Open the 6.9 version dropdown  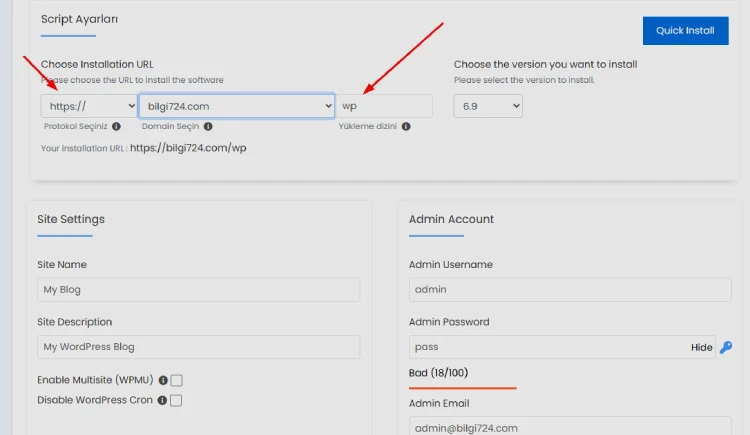click(488, 106)
